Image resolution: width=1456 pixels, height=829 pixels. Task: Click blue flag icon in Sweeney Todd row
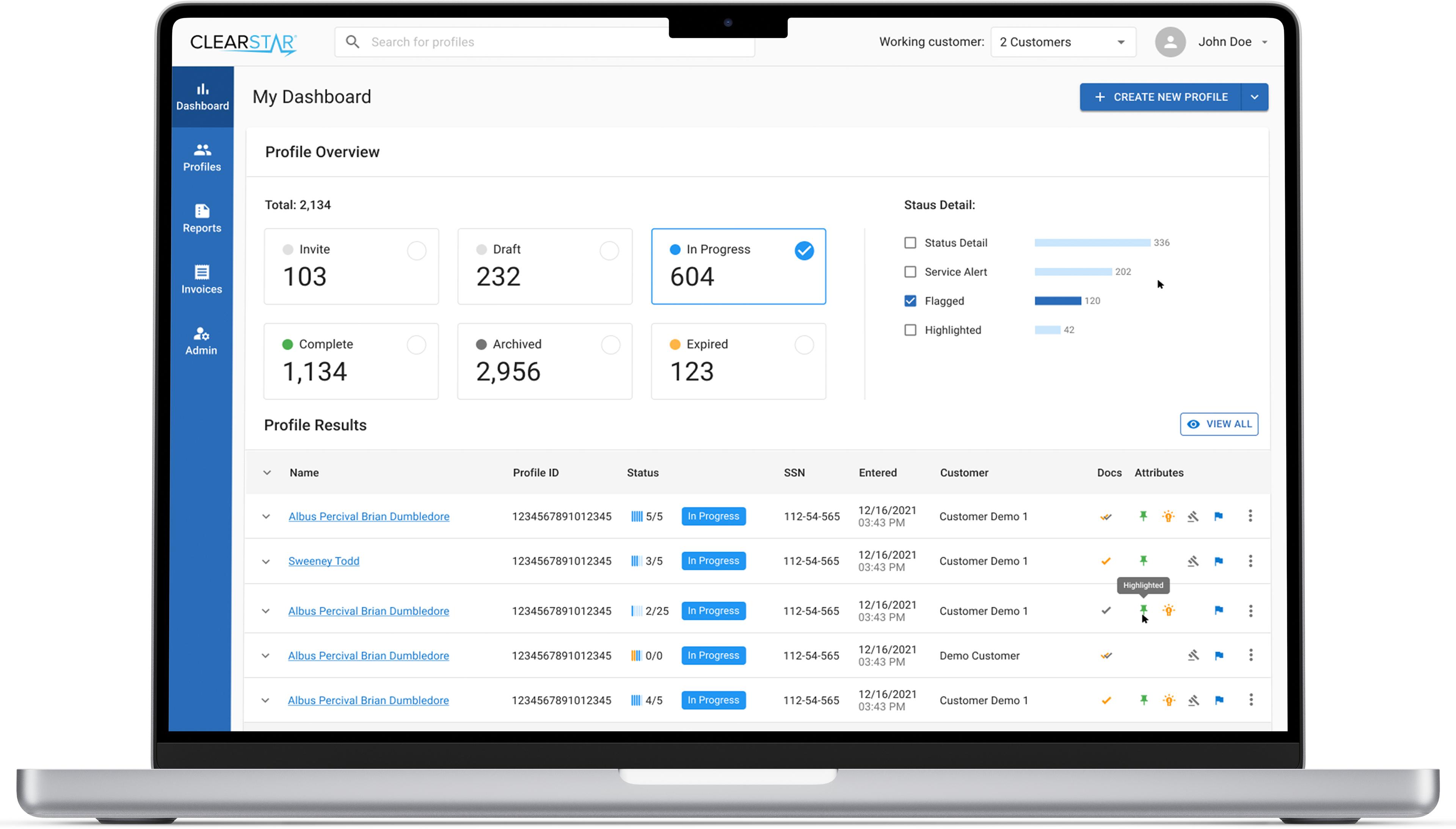[1219, 561]
